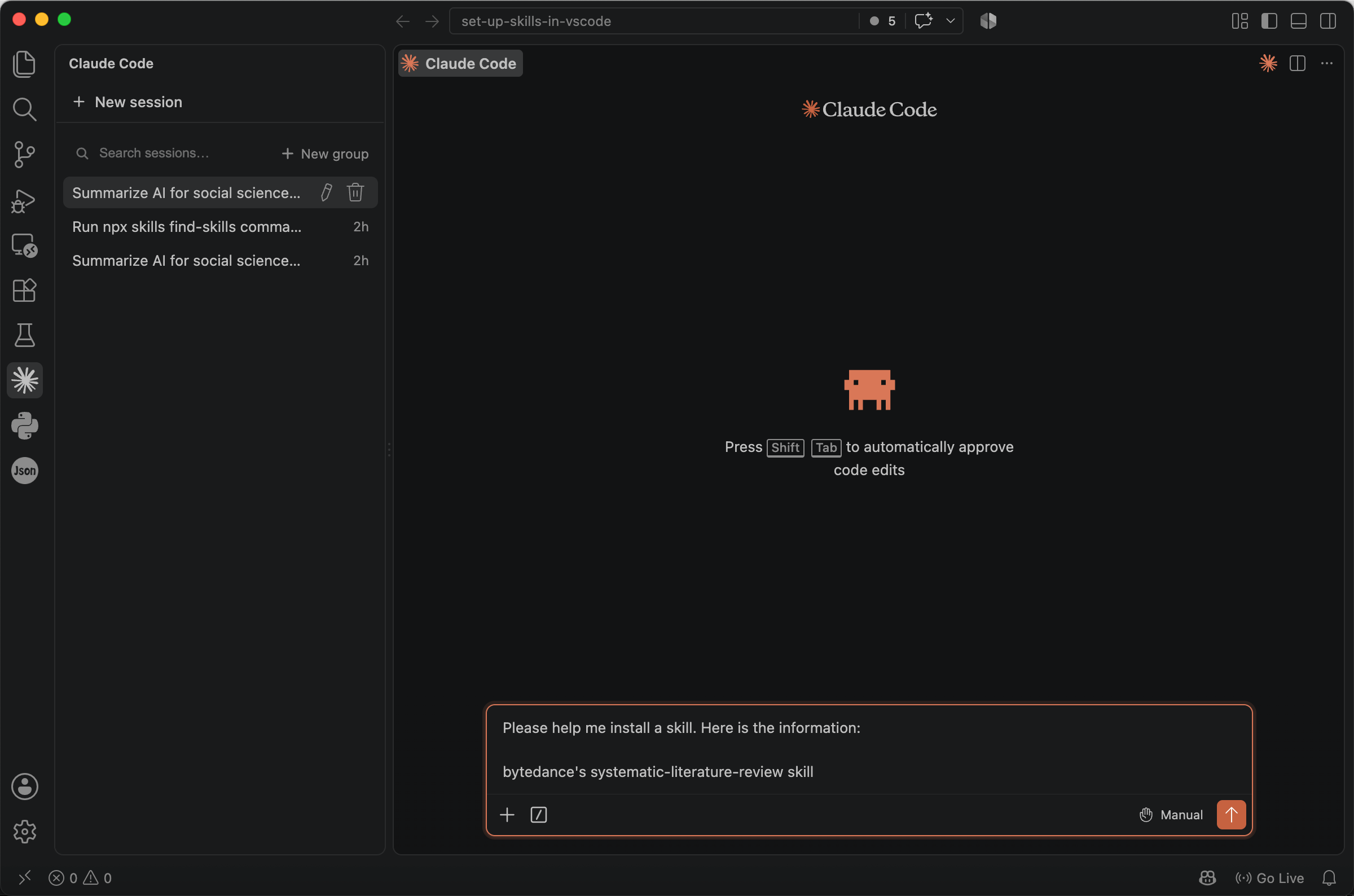Screen dimensions: 1354x896
Task: Open the Testing flask view
Action: point(24,335)
